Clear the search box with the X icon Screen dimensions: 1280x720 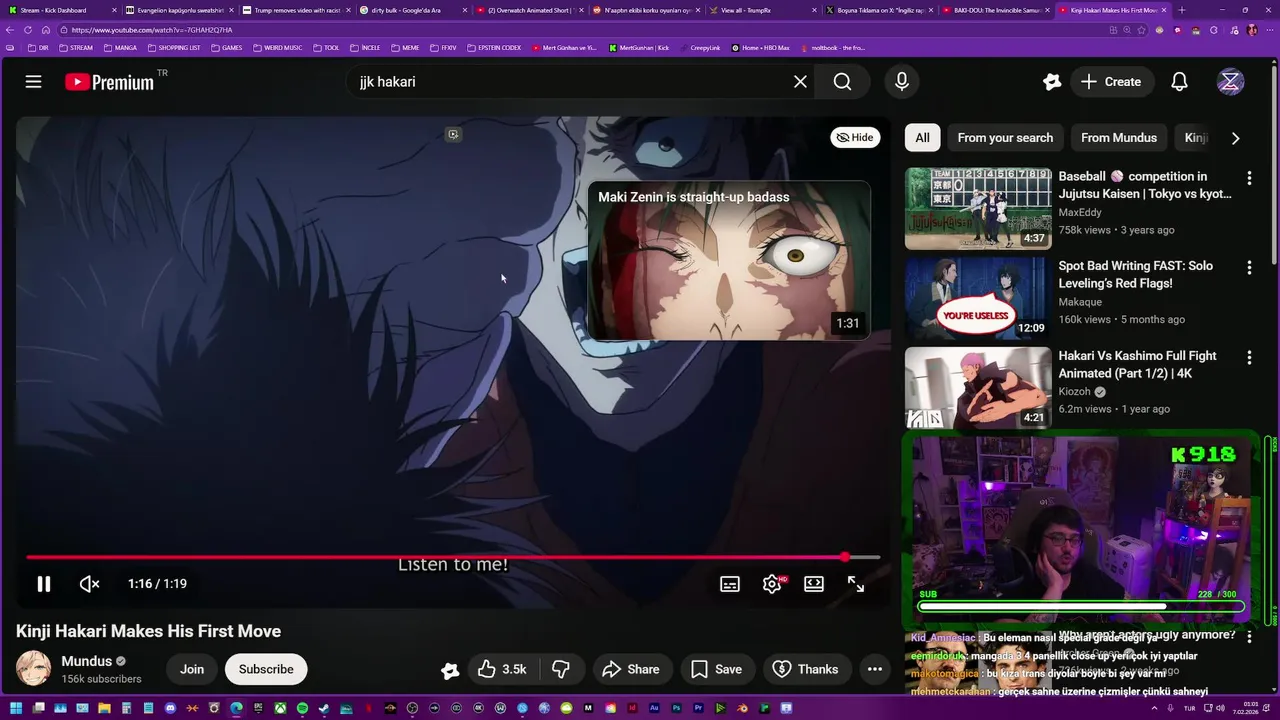(800, 82)
